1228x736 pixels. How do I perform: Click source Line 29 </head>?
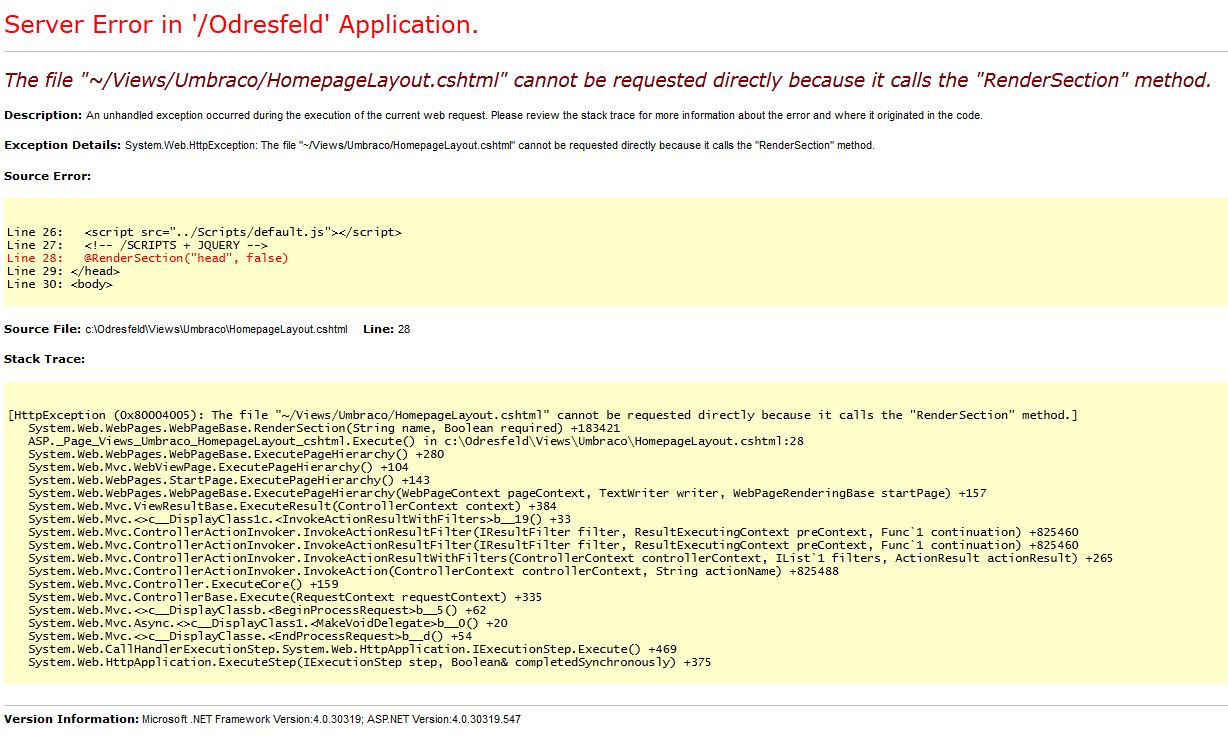tap(63, 271)
